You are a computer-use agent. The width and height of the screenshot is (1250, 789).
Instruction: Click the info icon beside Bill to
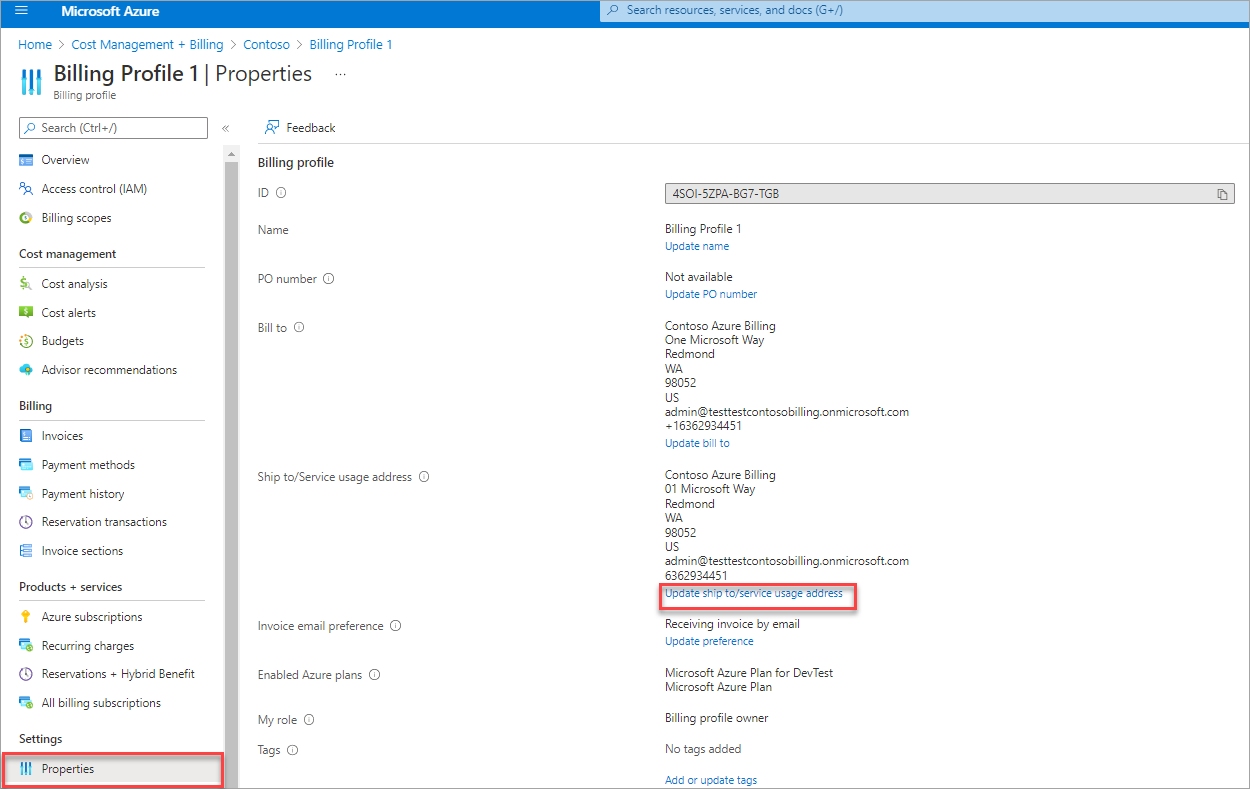[299, 327]
